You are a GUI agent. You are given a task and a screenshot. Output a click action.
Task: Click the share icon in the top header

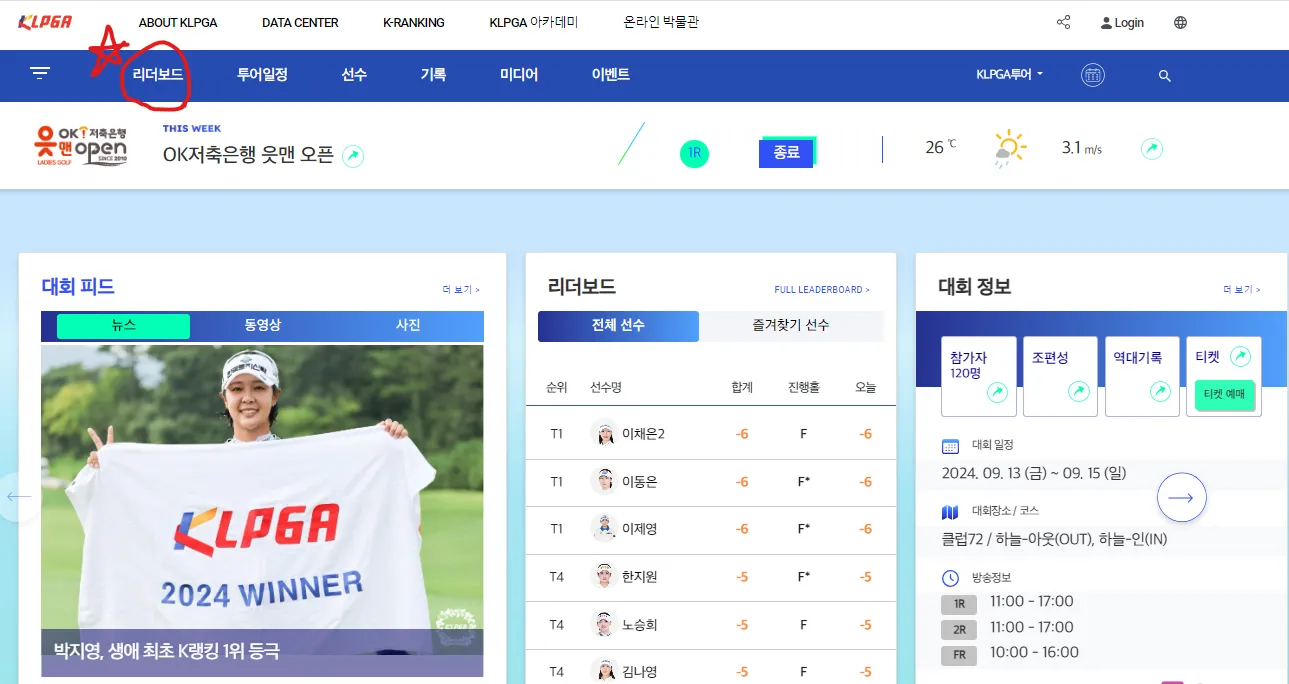pyautogui.click(x=1062, y=22)
